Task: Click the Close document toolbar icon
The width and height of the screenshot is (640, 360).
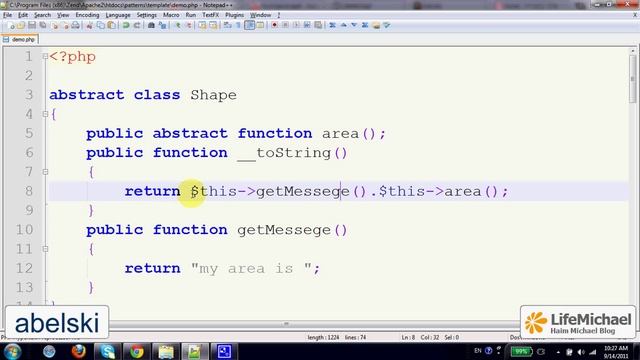Action: click(54, 25)
